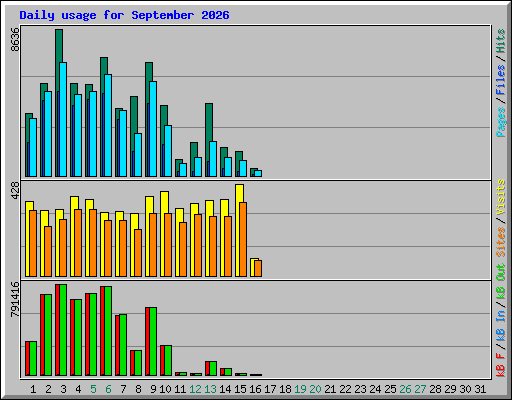The image size is (512, 400).
Task: Click the 'Daily usage for September 2026' title
Action: click(124, 15)
